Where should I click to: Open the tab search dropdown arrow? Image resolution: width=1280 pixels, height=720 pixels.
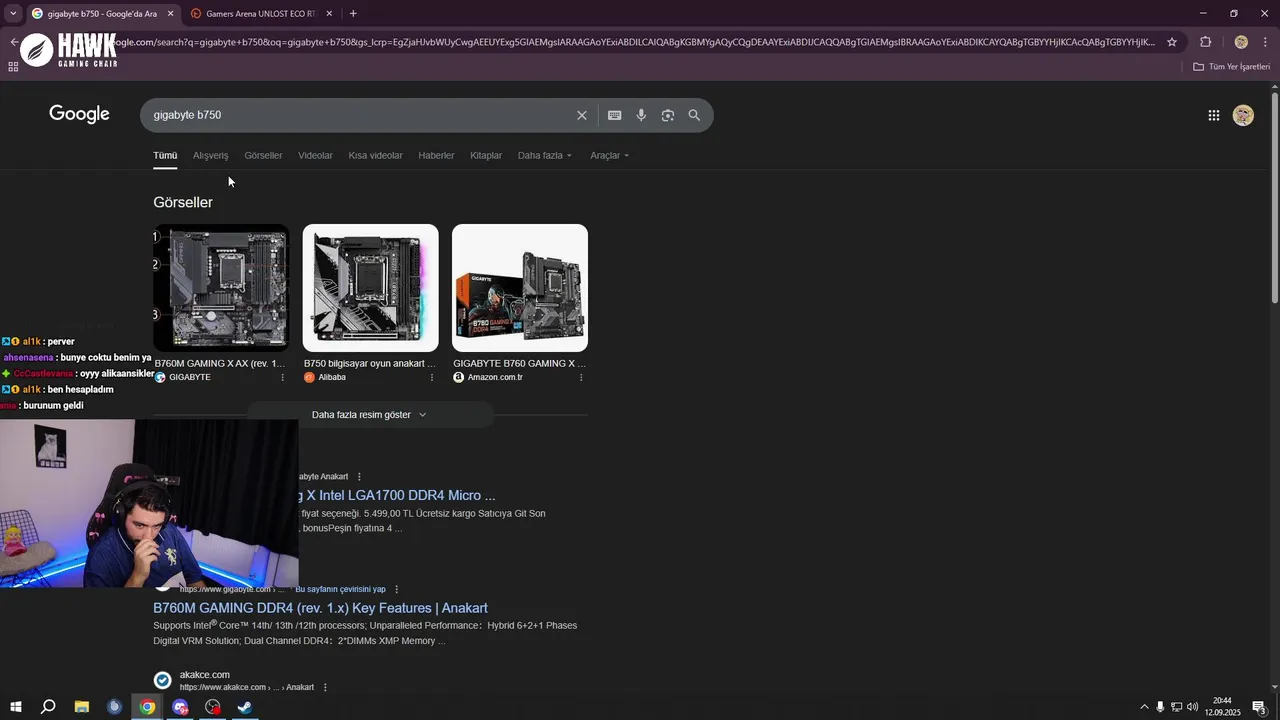13,13
